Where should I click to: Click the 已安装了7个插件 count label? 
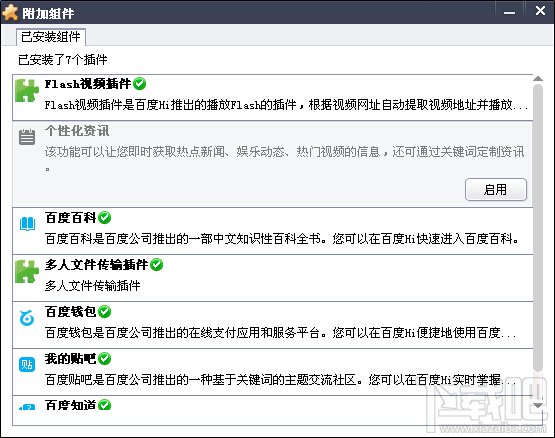click(63, 59)
